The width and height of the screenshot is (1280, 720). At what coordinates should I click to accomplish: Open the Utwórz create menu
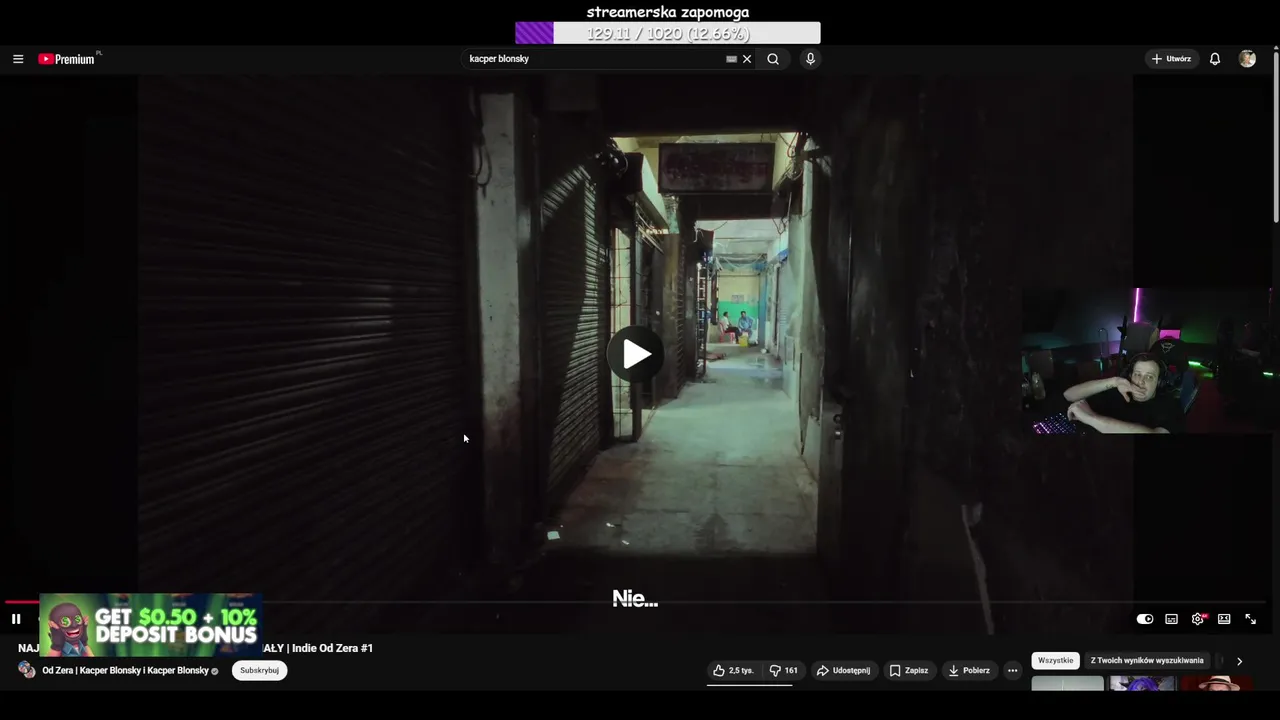click(x=1171, y=59)
